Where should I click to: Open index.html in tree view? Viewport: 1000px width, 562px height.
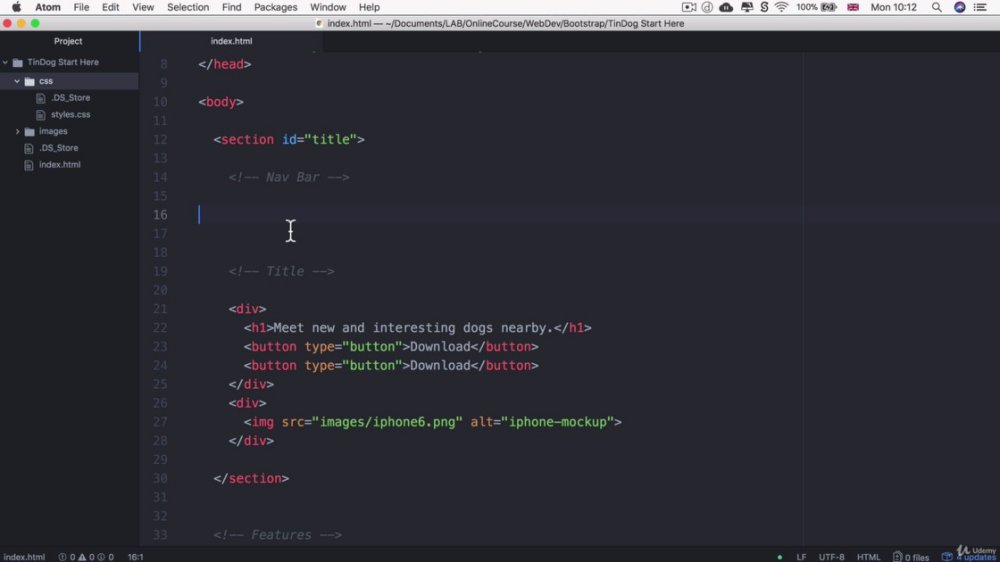tap(59, 164)
